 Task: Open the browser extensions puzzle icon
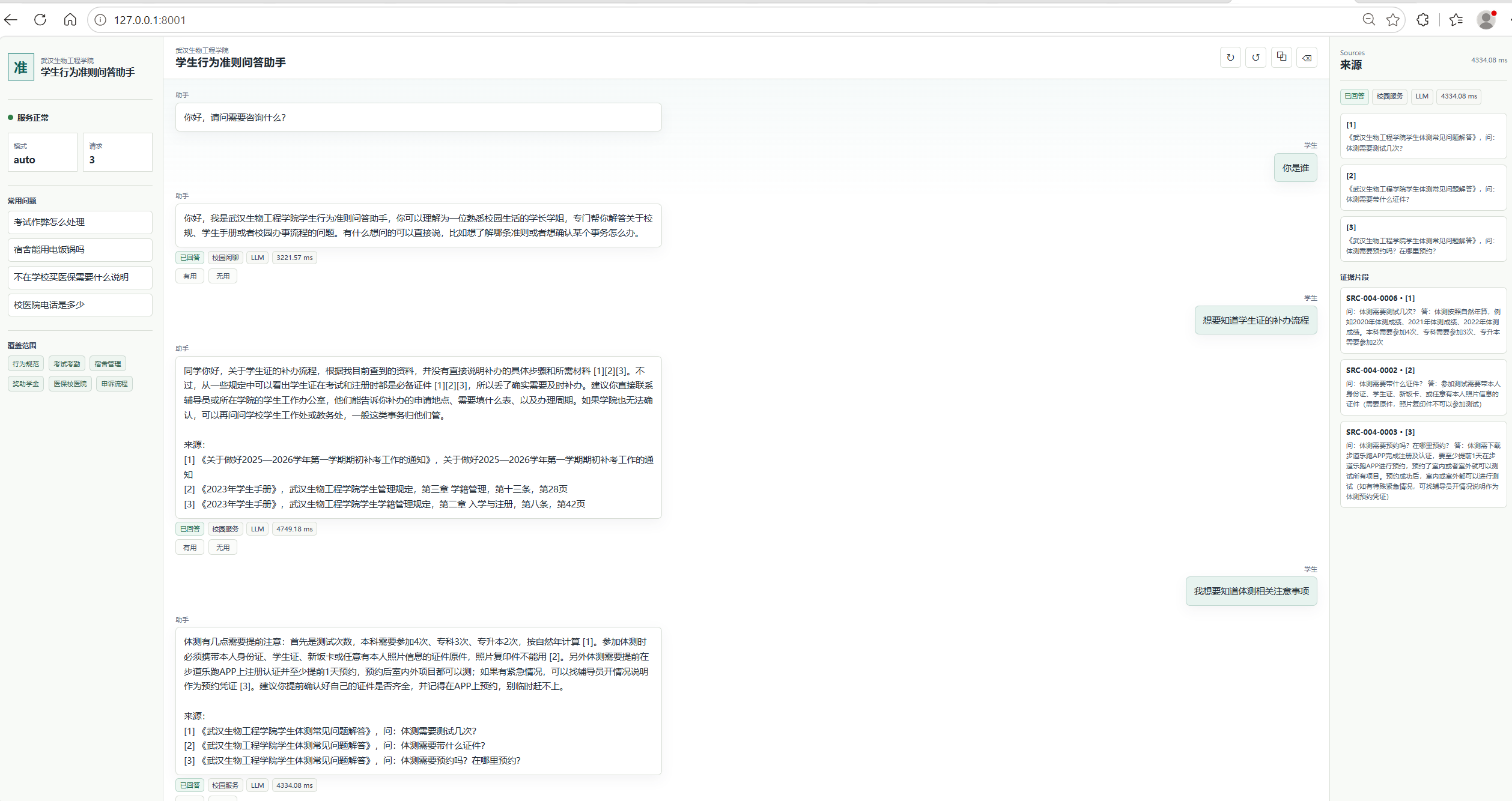coord(1422,20)
